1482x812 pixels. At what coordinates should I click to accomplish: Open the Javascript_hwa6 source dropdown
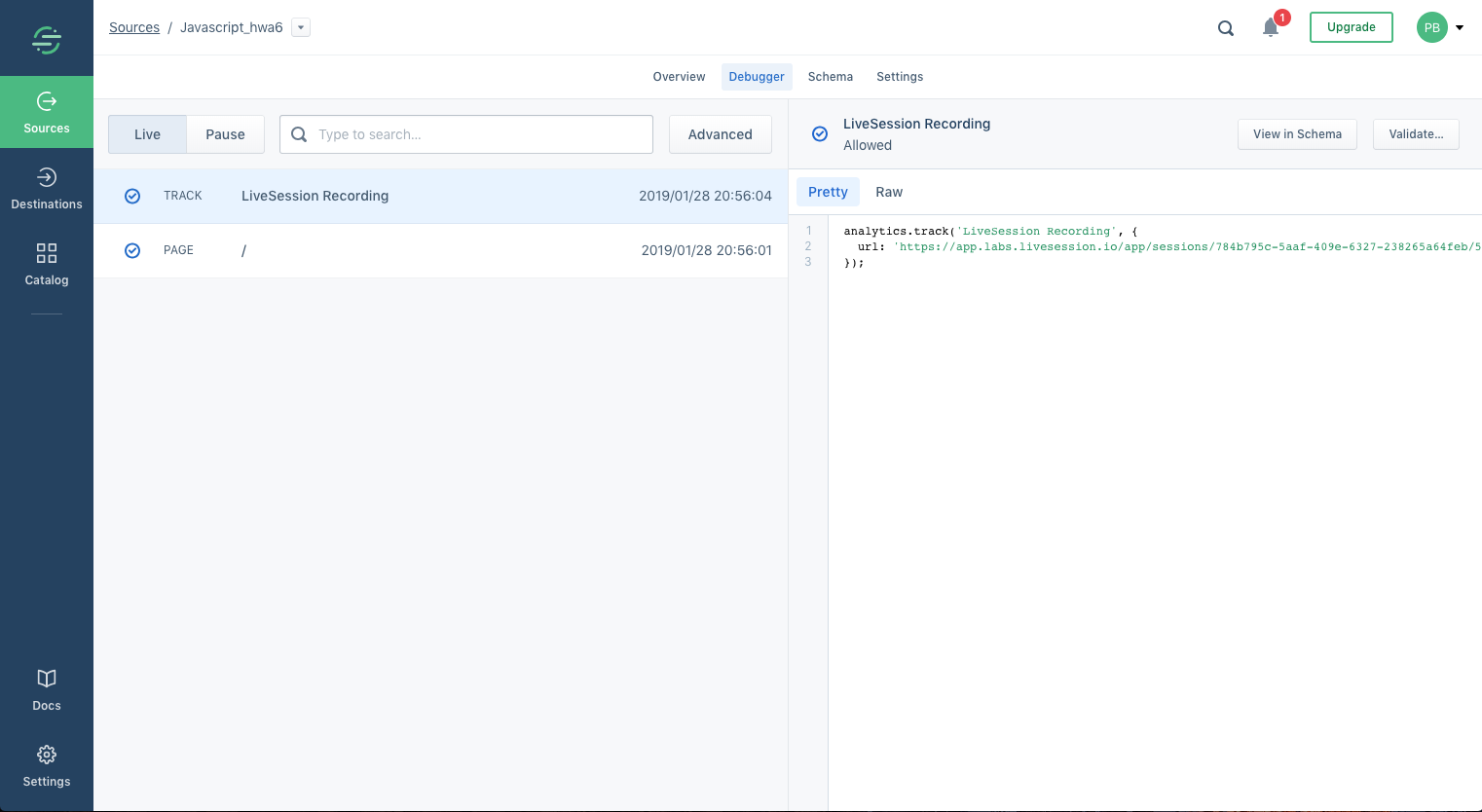tap(300, 27)
